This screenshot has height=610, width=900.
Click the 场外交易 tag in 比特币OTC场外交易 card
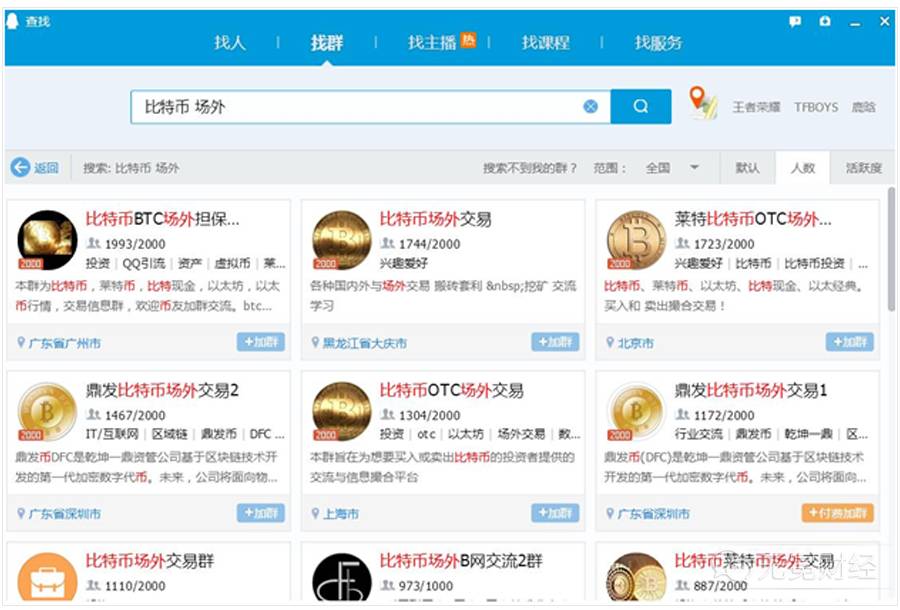coord(521,434)
